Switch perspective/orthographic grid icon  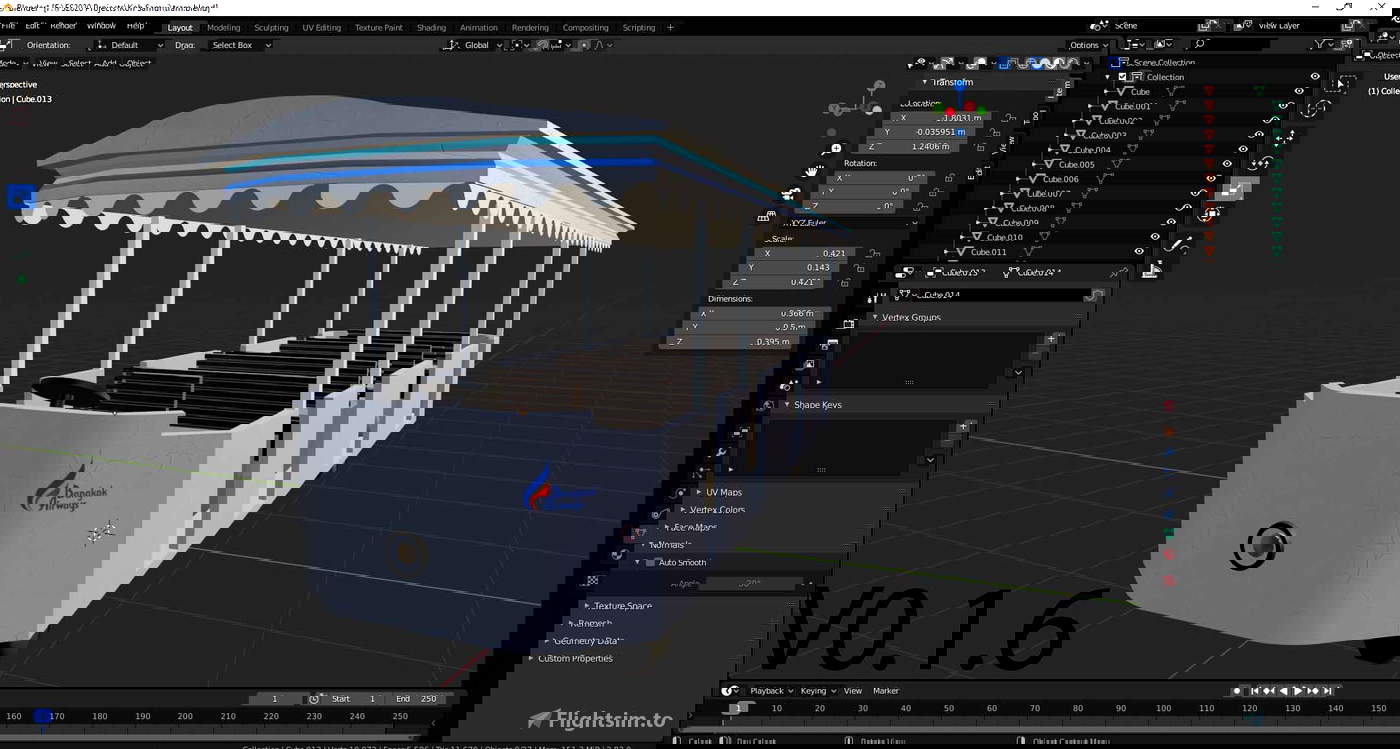[x=765, y=216]
